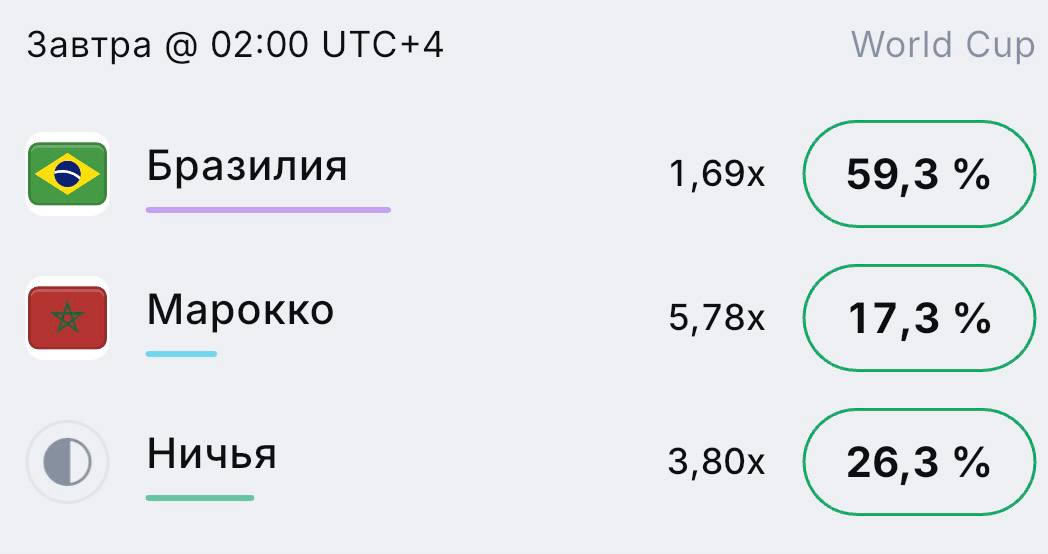Image resolution: width=1048 pixels, height=554 pixels.
Task: Click the 3,80x multiplier for draw
Action: pos(716,462)
